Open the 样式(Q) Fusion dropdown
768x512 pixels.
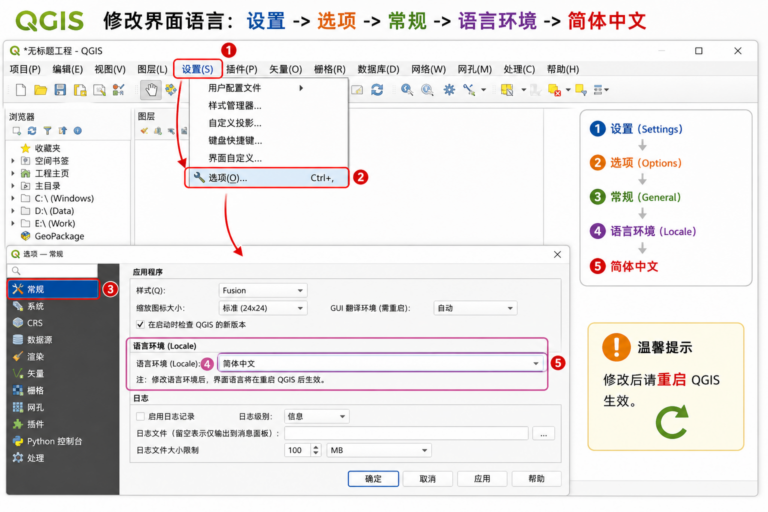(x=263, y=291)
